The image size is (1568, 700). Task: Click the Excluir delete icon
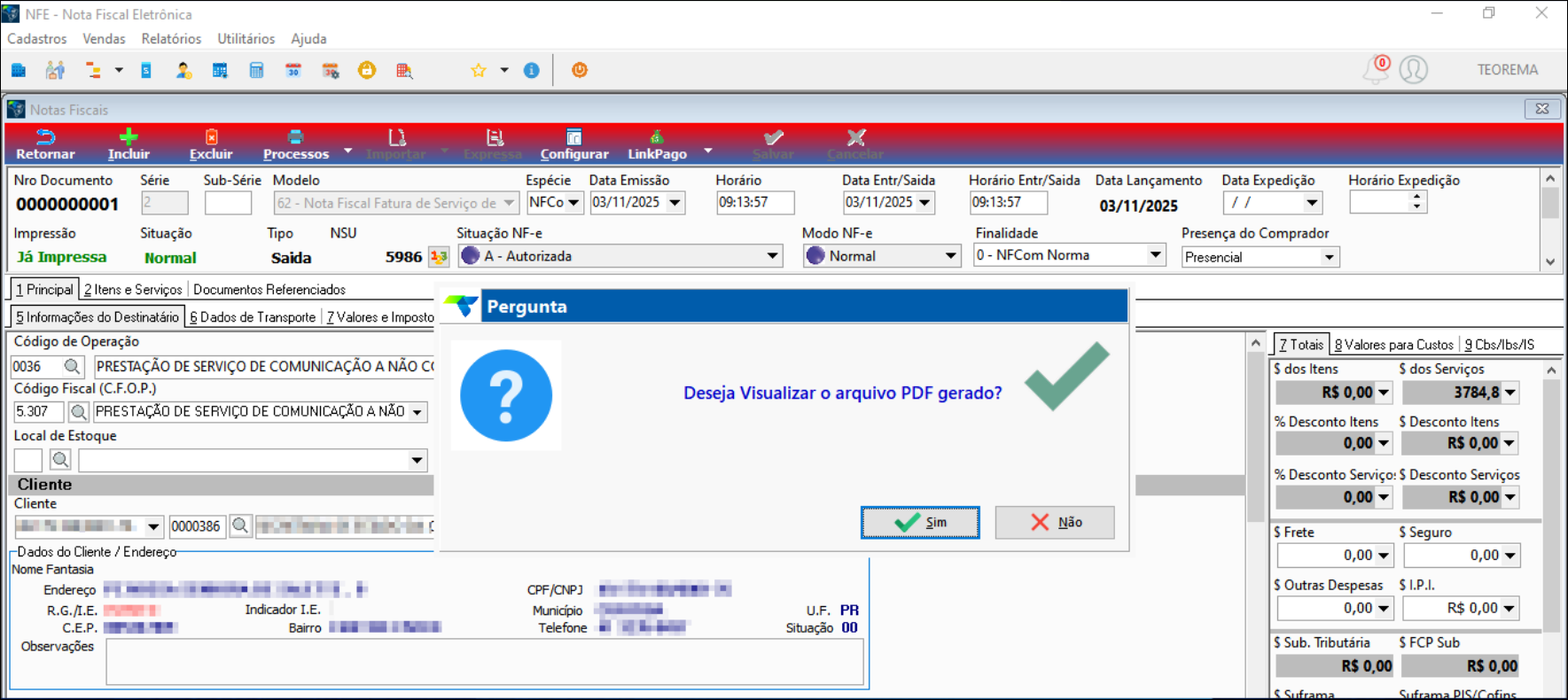tap(211, 137)
